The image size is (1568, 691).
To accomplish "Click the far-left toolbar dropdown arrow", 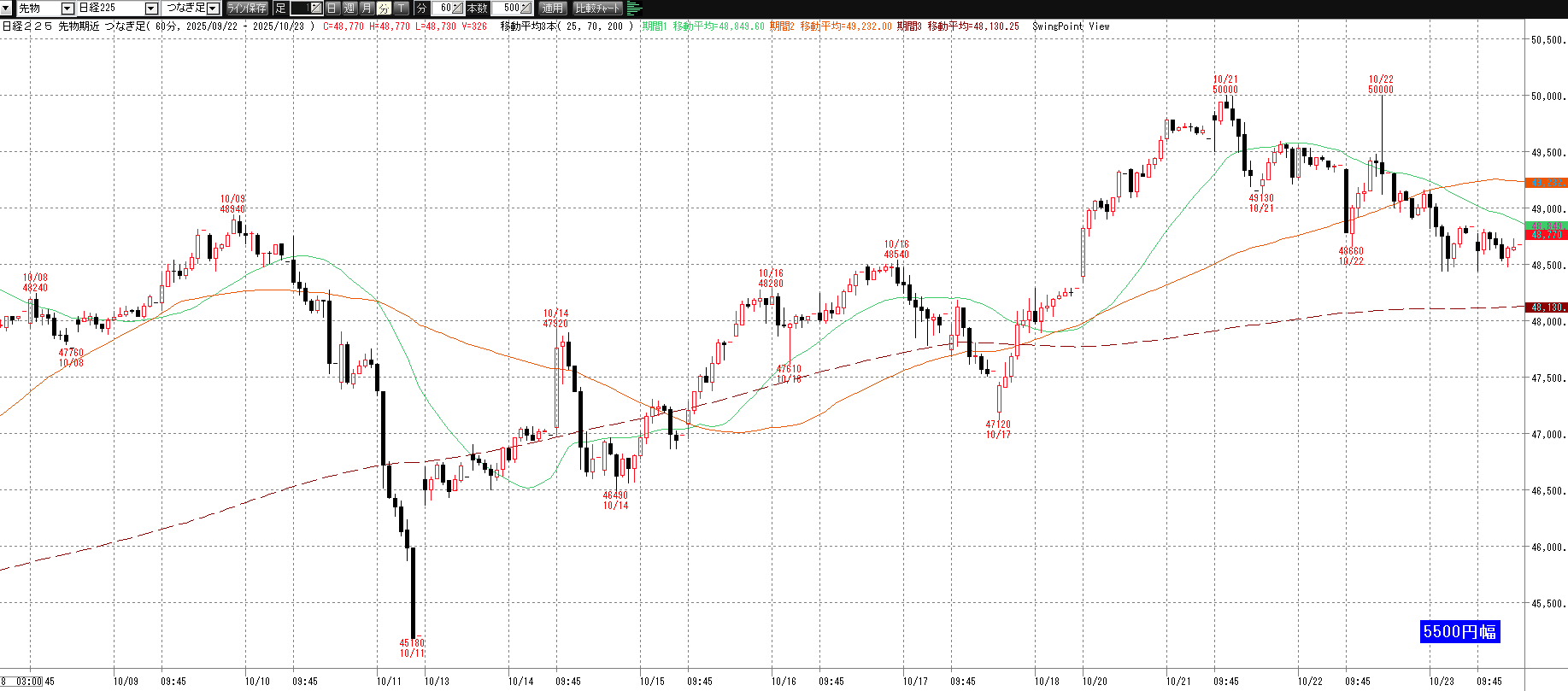I will pos(8,8).
